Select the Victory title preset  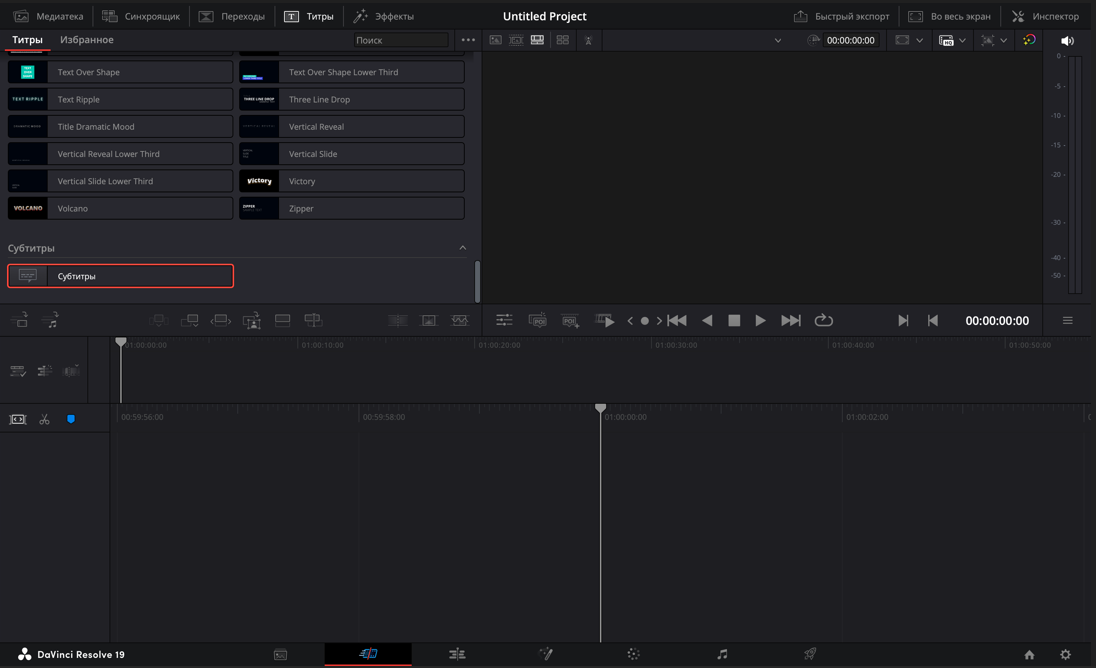pyautogui.click(x=352, y=181)
